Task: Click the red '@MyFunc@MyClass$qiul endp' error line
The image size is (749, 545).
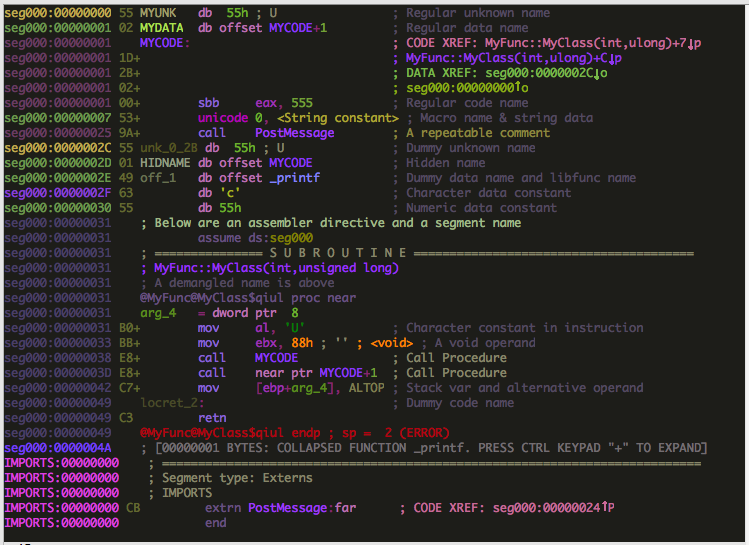Action: point(294,433)
